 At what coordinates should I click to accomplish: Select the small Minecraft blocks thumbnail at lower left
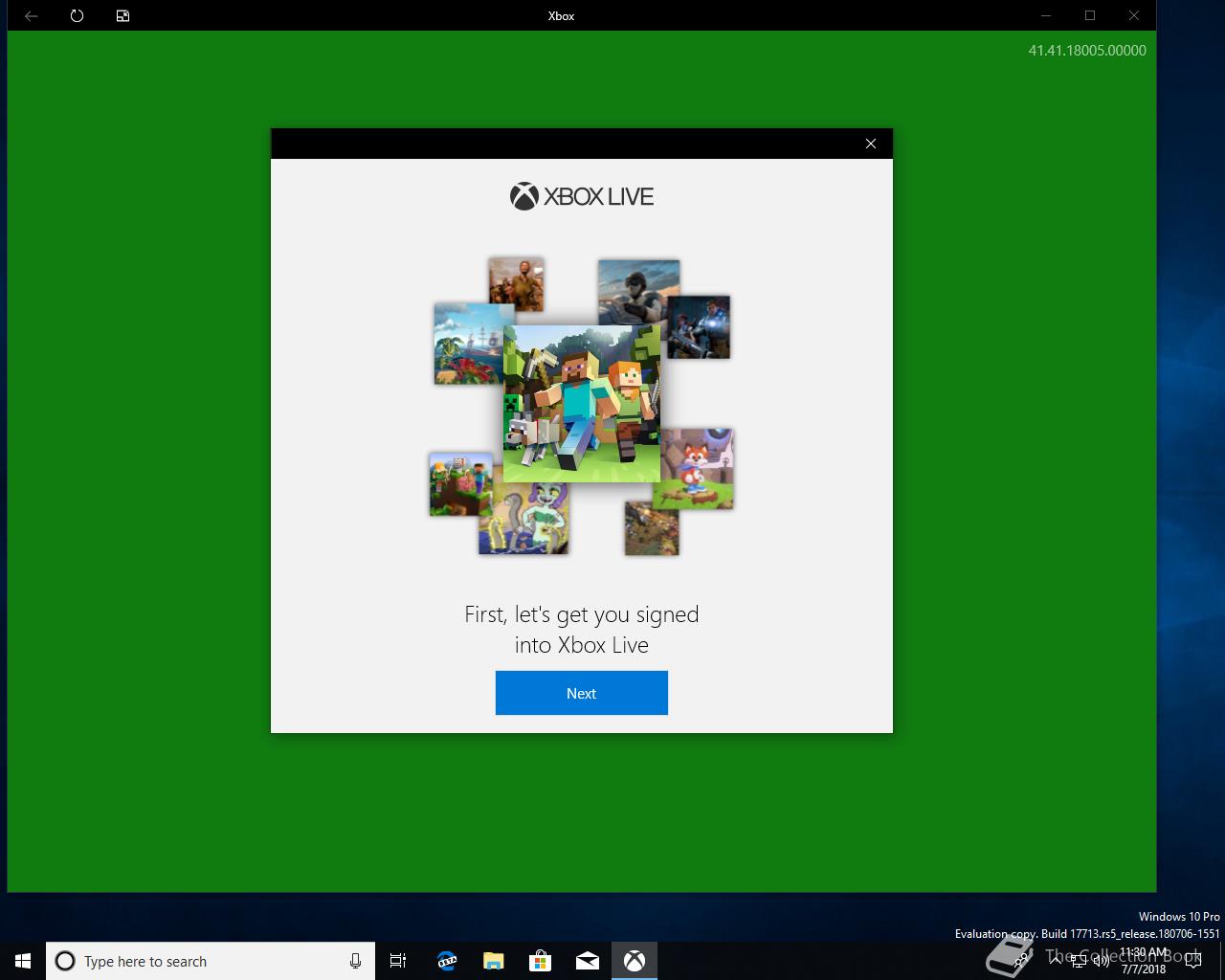point(460,484)
